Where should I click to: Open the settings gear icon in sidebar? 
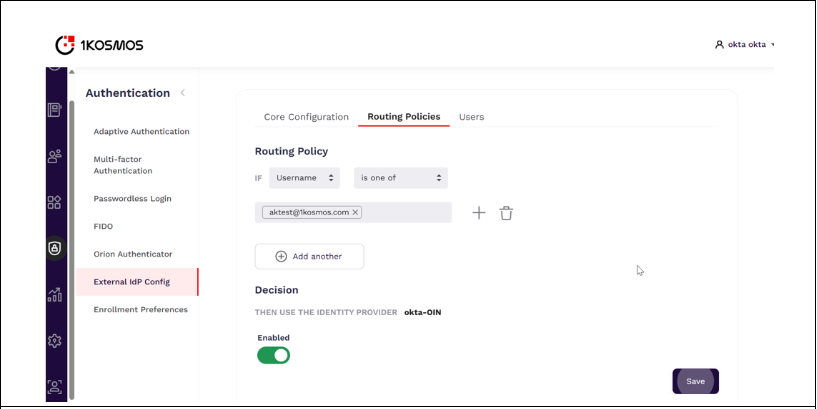tap(55, 340)
